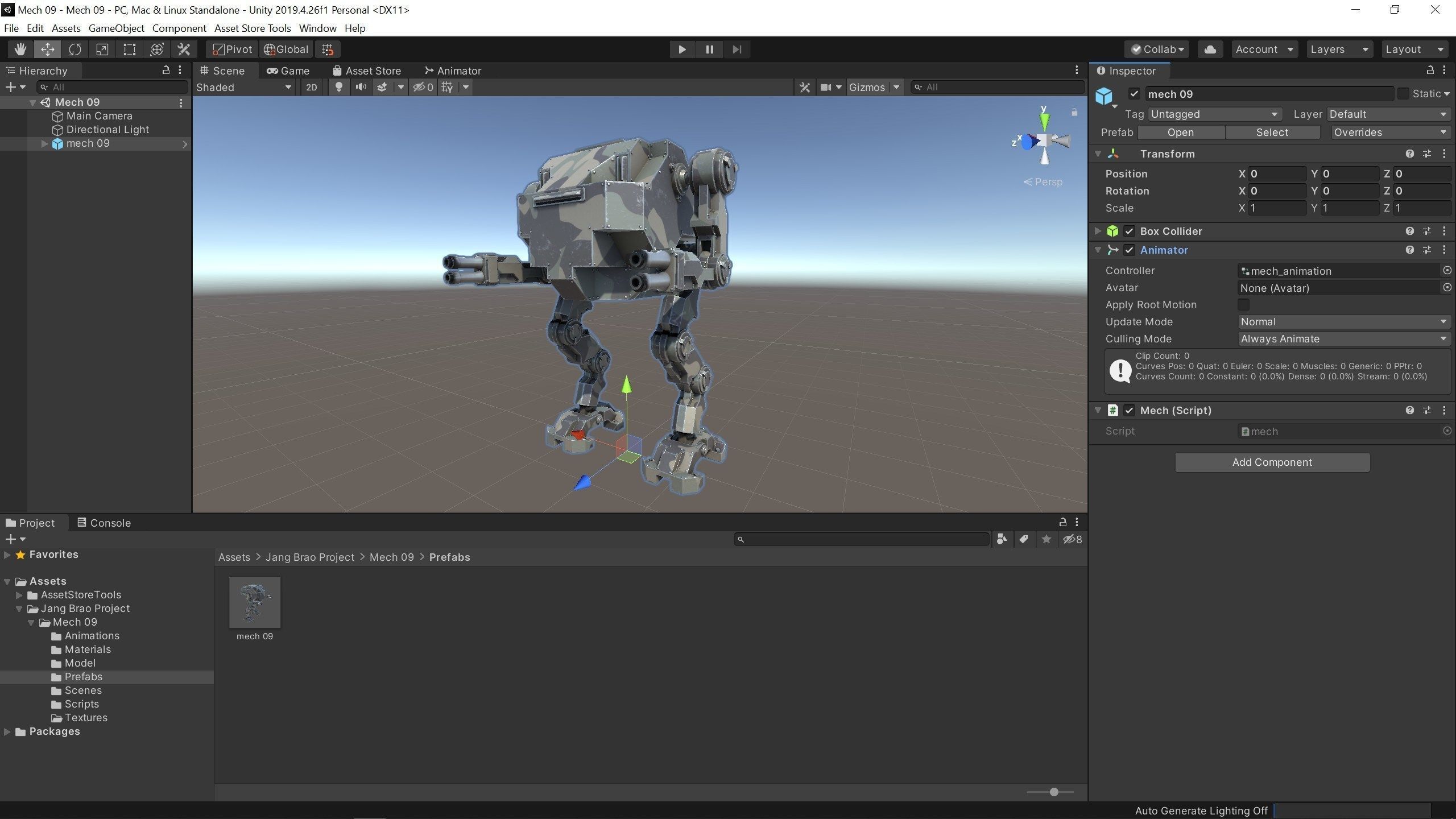Screen dimensions: 1456x819
Task: Select the Rotate tool
Action: [75, 49]
